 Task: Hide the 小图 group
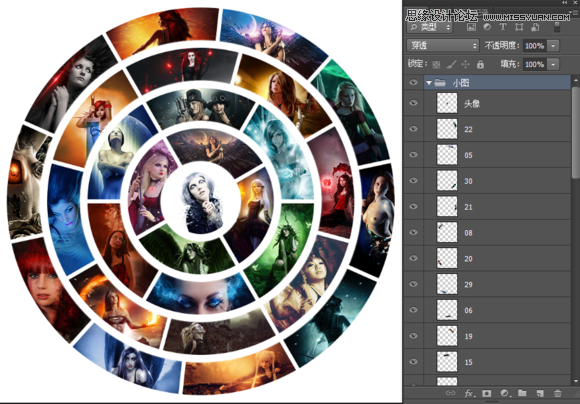pyautogui.click(x=413, y=83)
